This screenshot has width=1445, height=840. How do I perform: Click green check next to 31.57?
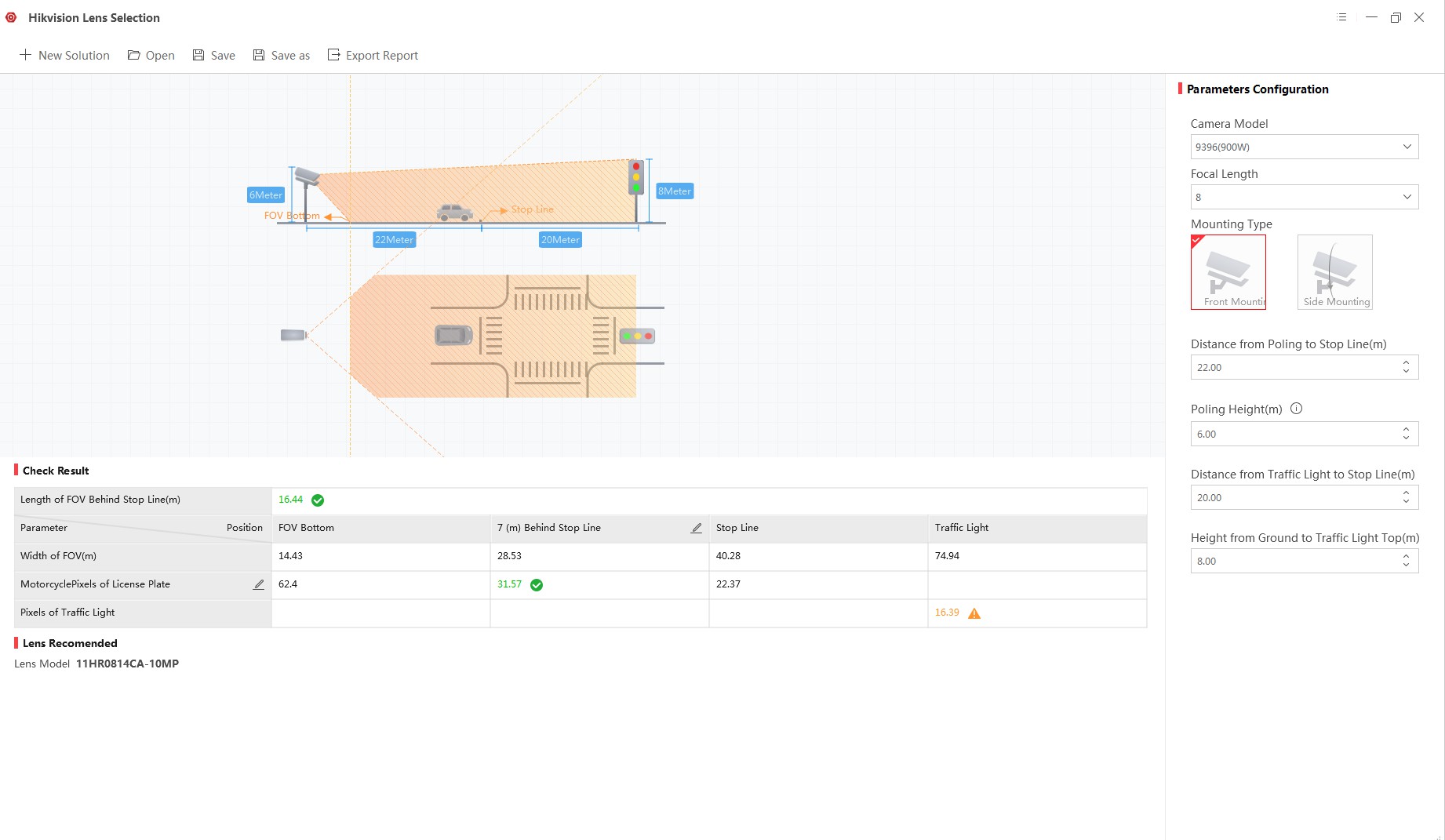tap(537, 584)
